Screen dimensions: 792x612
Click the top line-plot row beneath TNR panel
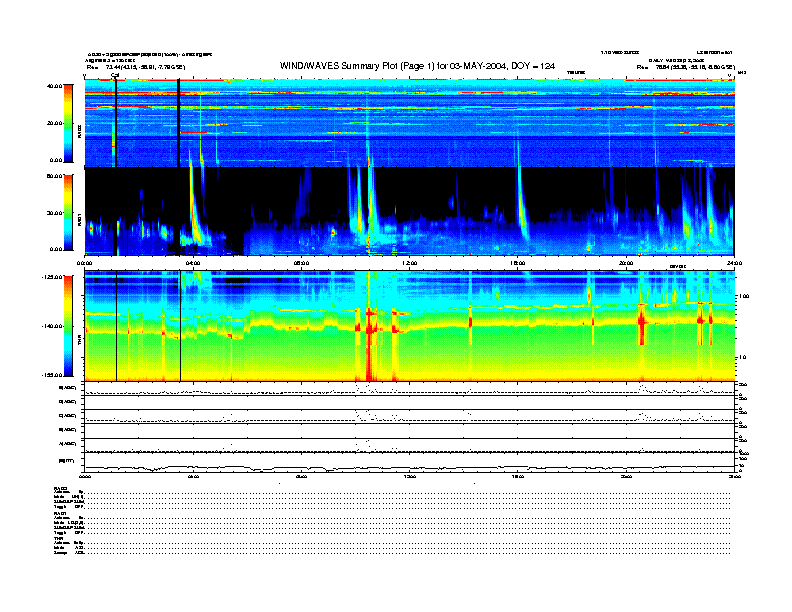(x=410, y=388)
